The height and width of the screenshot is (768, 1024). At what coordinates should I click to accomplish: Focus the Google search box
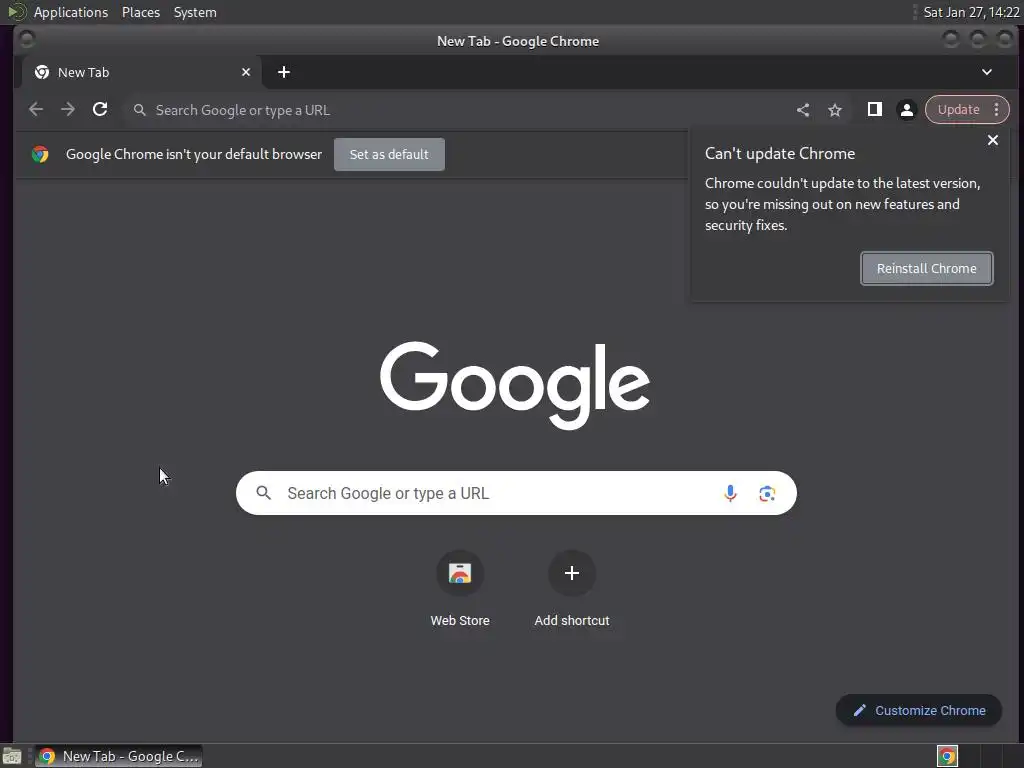pyautogui.click(x=516, y=493)
